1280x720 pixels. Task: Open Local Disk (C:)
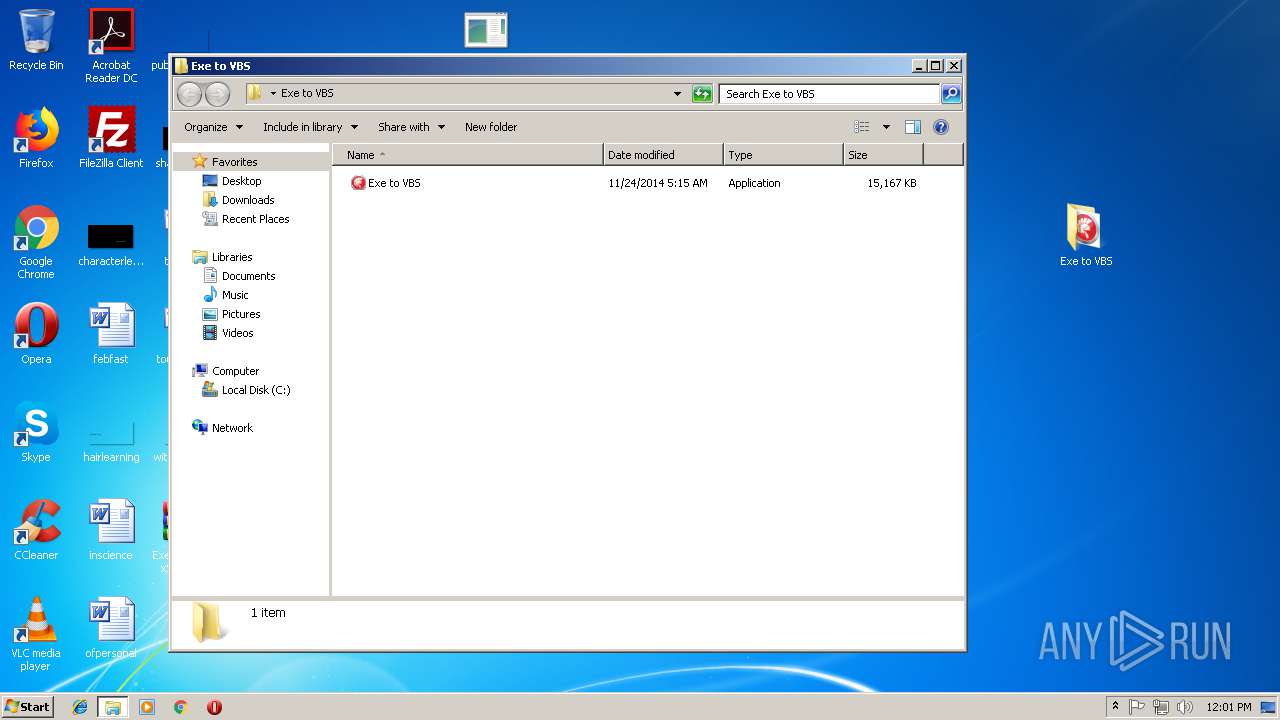(x=256, y=390)
